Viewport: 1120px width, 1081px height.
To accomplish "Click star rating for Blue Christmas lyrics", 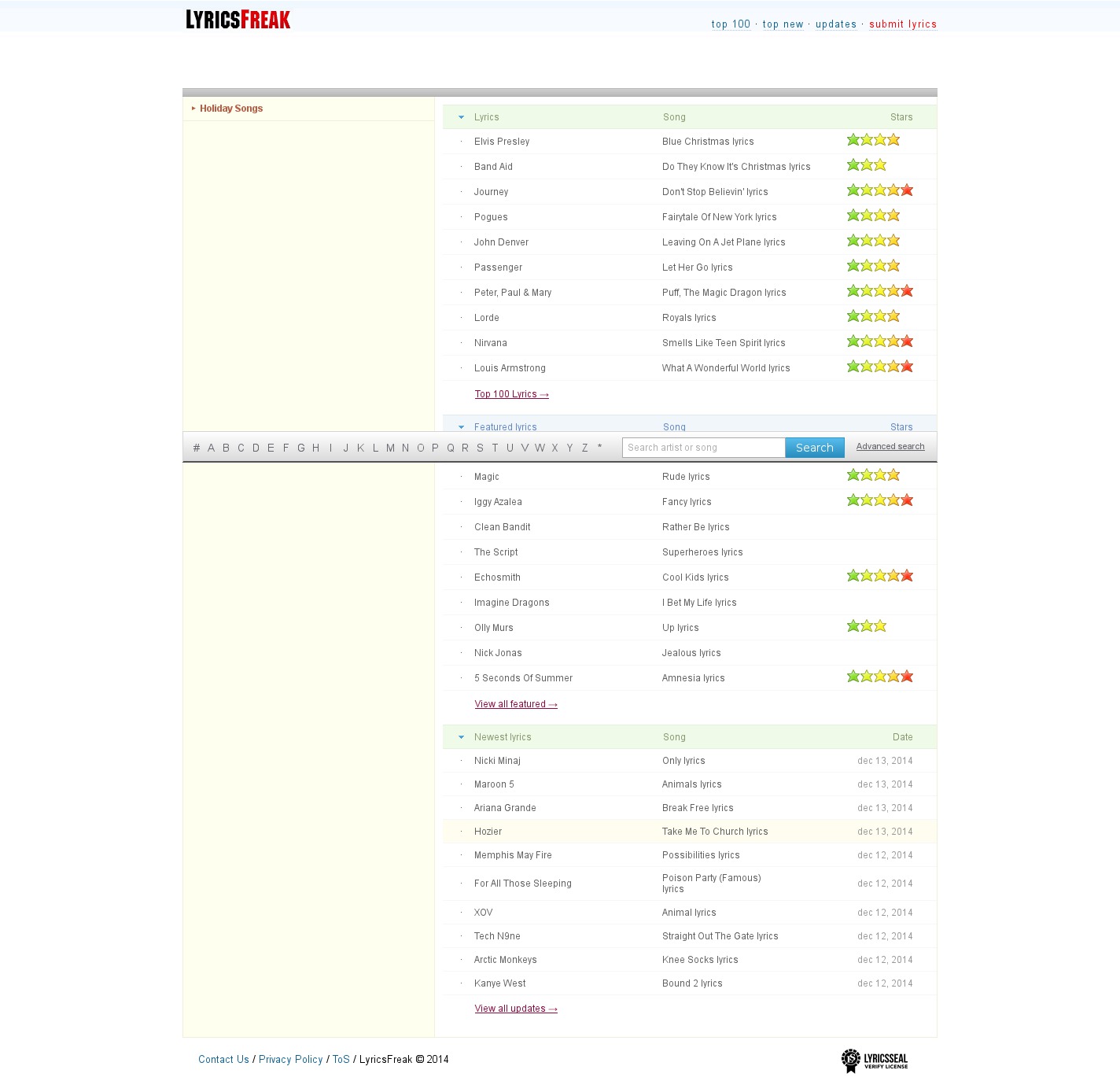I will coord(873,140).
